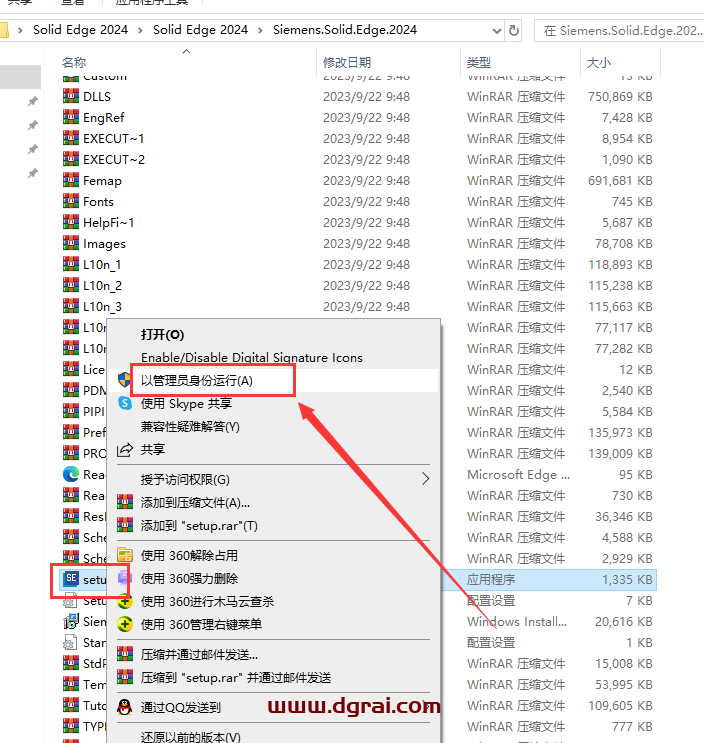704x743 pixels.
Task: Click the 20,616 KB size cell
Action: 624,621
